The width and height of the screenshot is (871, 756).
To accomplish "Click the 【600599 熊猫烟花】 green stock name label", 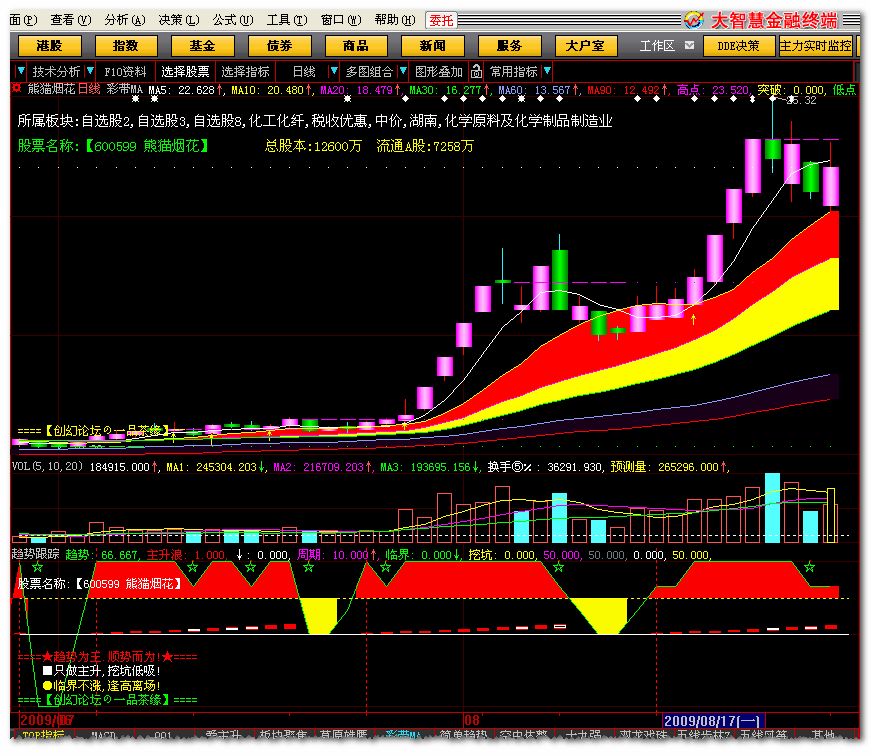I will click(x=147, y=146).
